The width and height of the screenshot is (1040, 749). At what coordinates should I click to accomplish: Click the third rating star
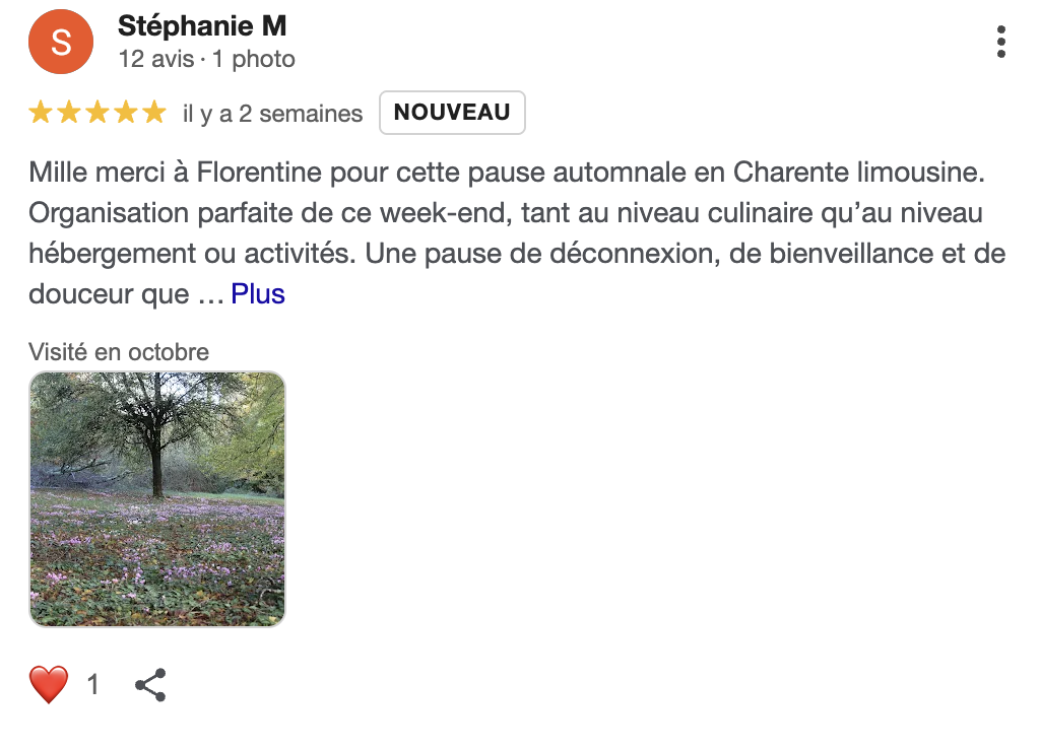click(97, 112)
